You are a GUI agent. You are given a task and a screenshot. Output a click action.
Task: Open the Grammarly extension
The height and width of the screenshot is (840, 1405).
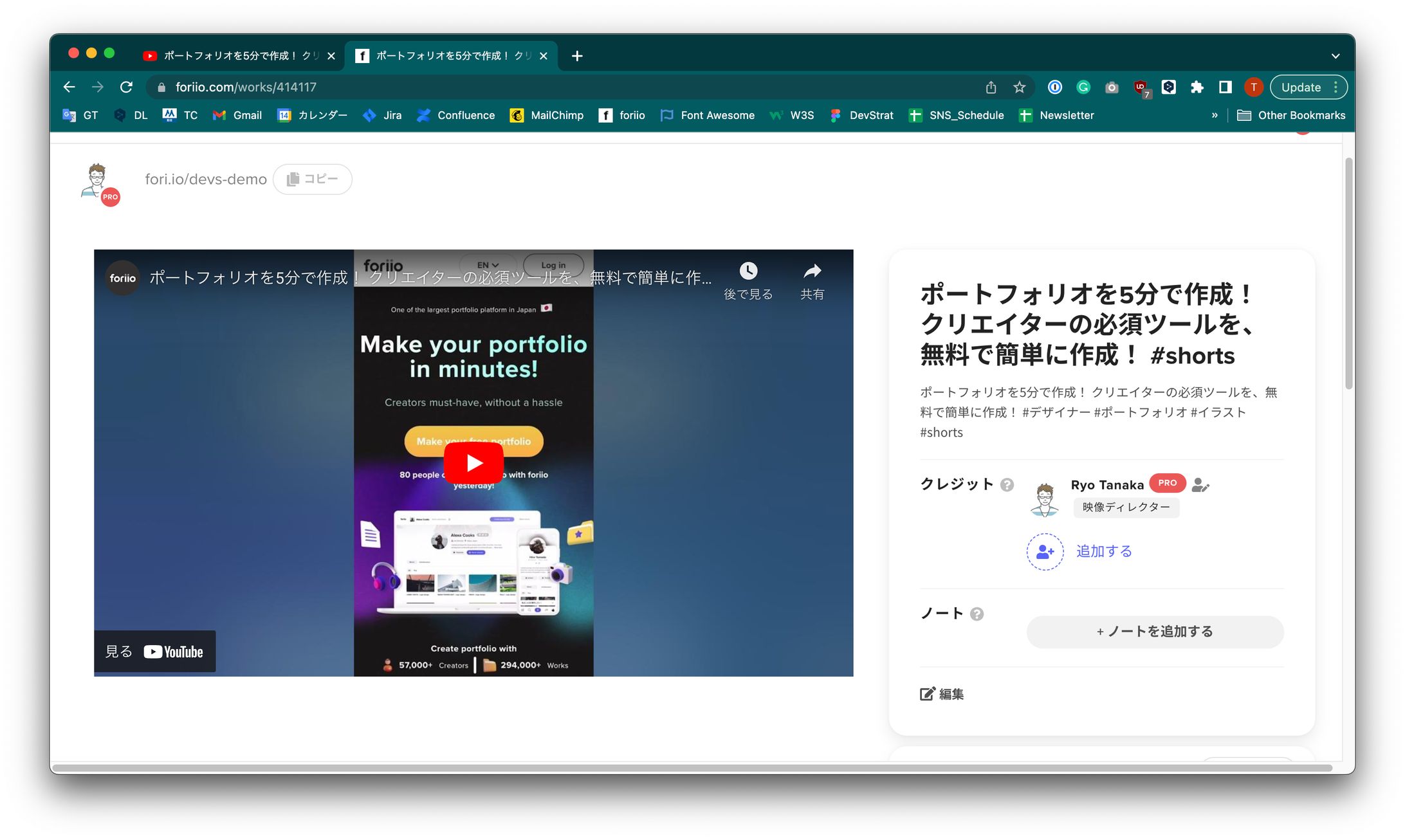point(1083,87)
